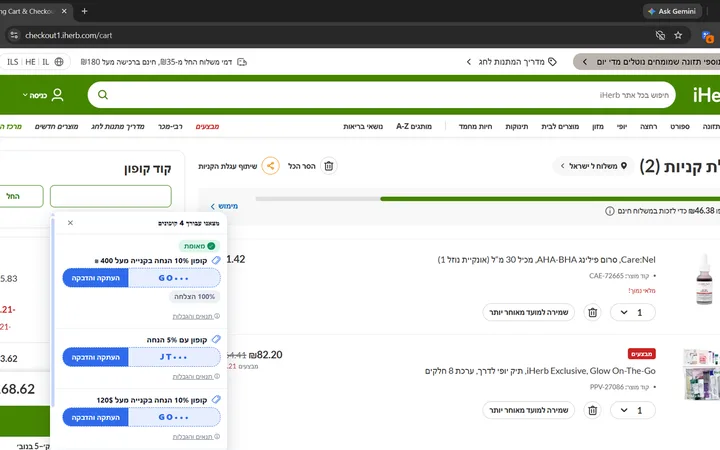Delete the Care:Nel serum item
Image resolution: width=720 pixels, height=450 pixels.
(592, 312)
